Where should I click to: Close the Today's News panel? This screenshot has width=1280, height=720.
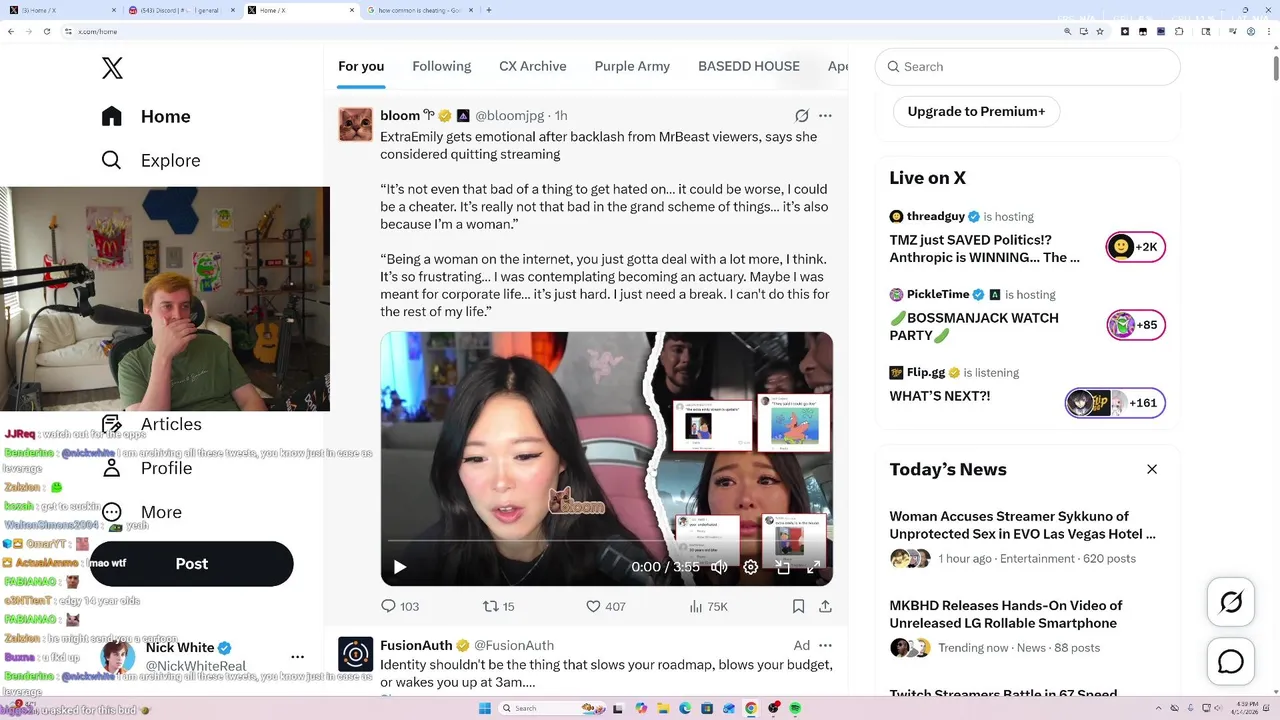pyautogui.click(x=1152, y=469)
